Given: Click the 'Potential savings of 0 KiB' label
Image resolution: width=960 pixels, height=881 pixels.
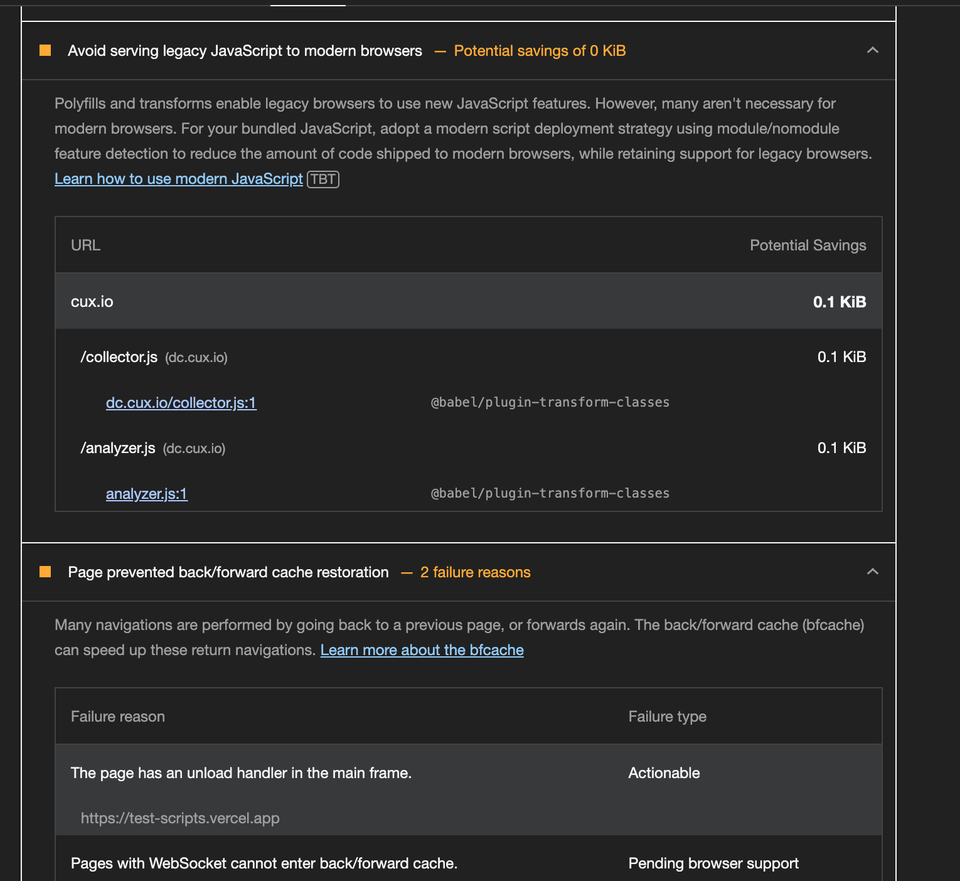Looking at the screenshot, I should [539, 50].
